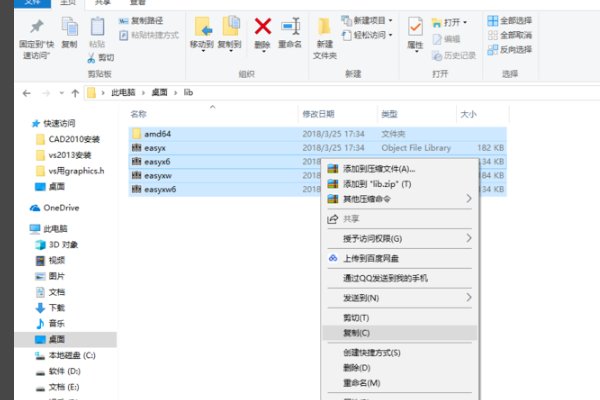Click the Cut scissors button
This screenshot has width=600, height=400.
pos(101,58)
